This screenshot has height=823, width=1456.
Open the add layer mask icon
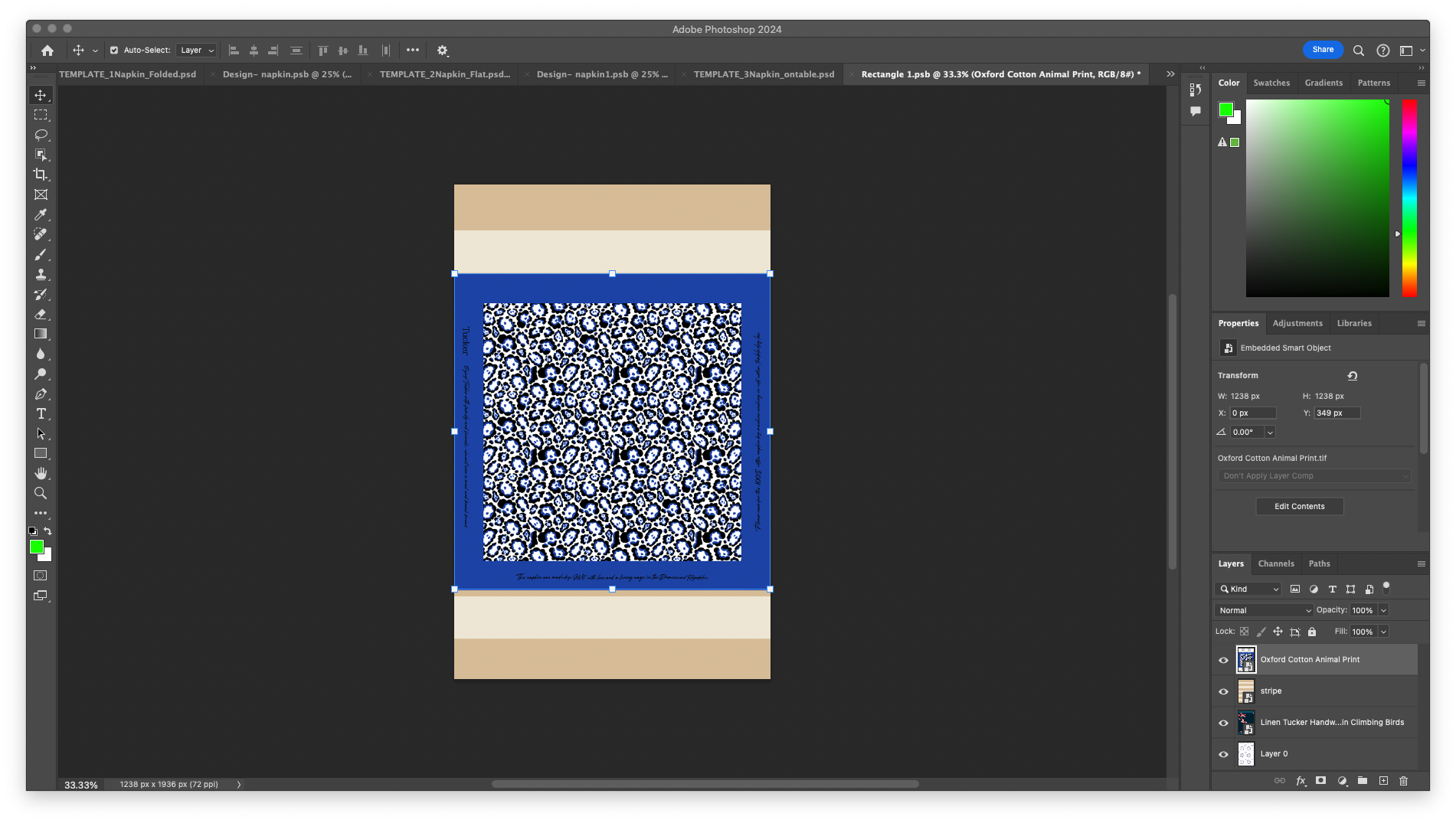pos(1320,781)
